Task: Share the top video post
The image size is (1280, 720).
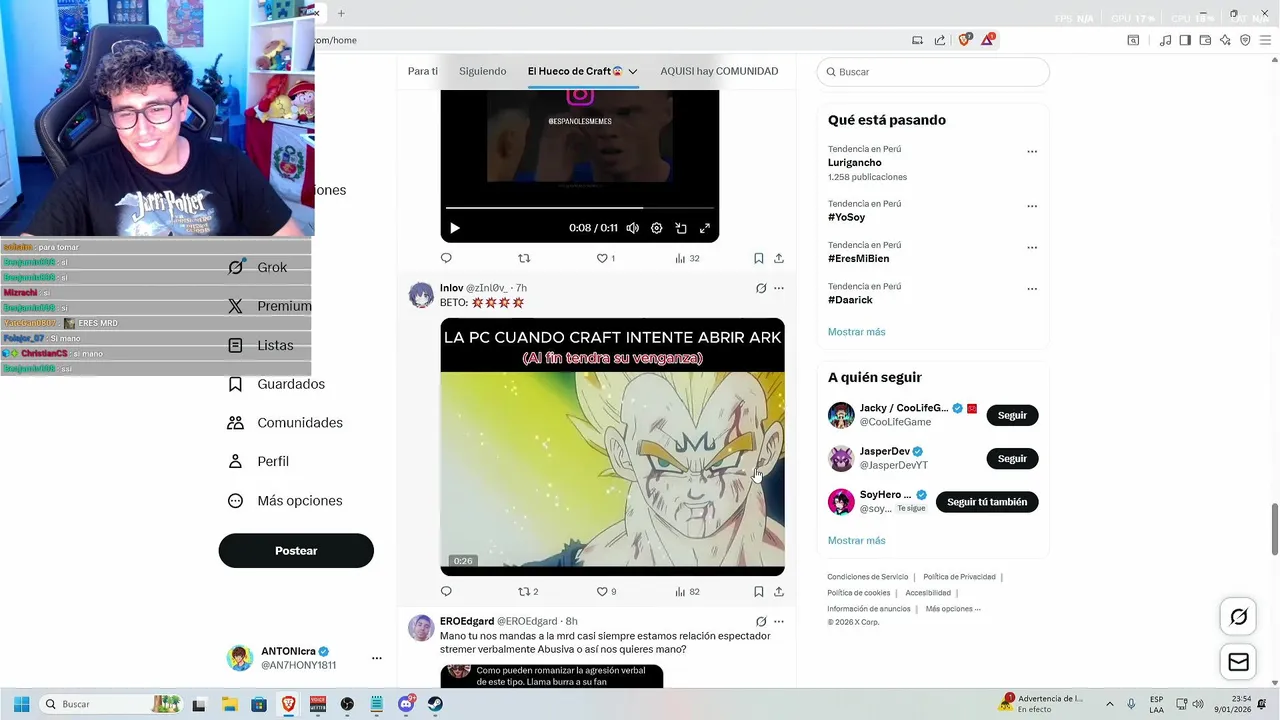Action: [779, 258]
